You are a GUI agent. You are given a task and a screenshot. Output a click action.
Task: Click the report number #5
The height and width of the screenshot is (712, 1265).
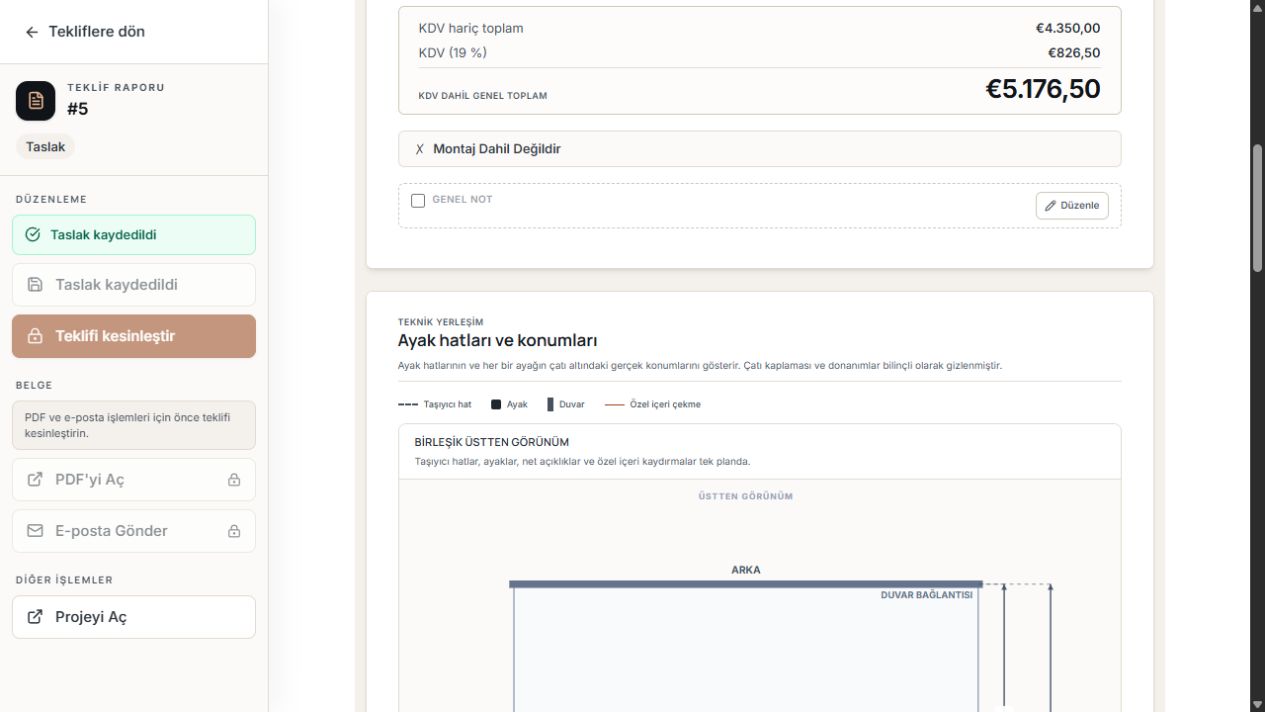point(78,109)
